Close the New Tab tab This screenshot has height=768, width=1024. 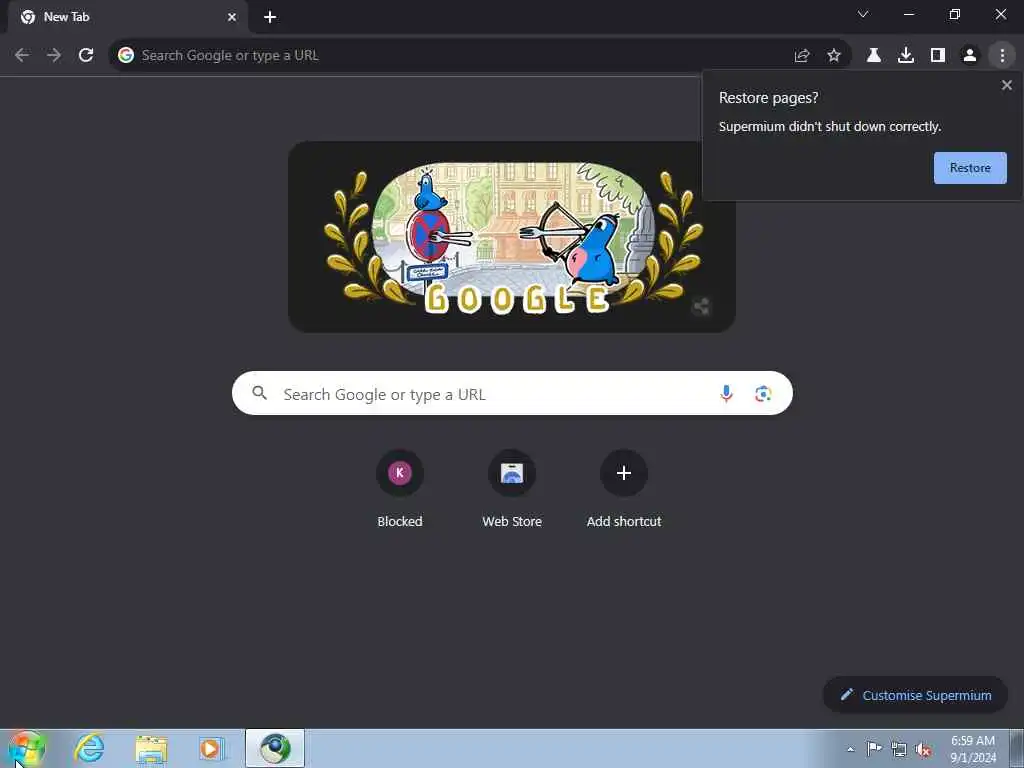click(232, 17)
